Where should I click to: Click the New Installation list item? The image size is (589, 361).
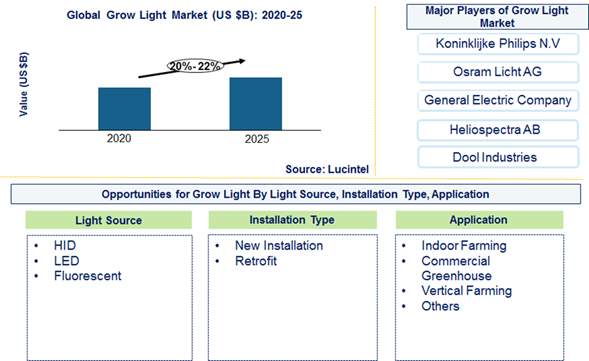click(279, 246)
